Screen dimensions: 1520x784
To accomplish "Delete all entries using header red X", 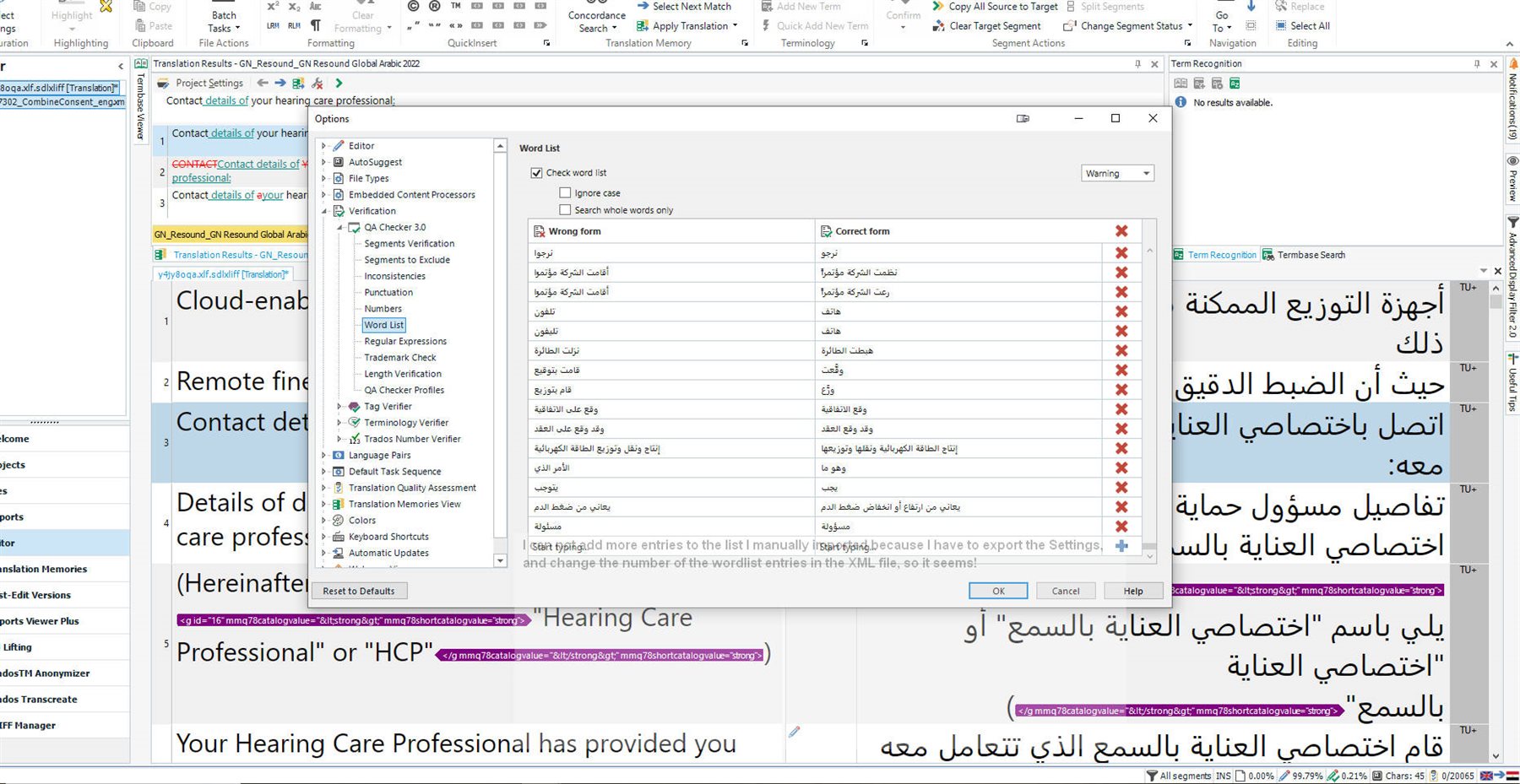I will pyautogui.click(x=1121, y=230).
